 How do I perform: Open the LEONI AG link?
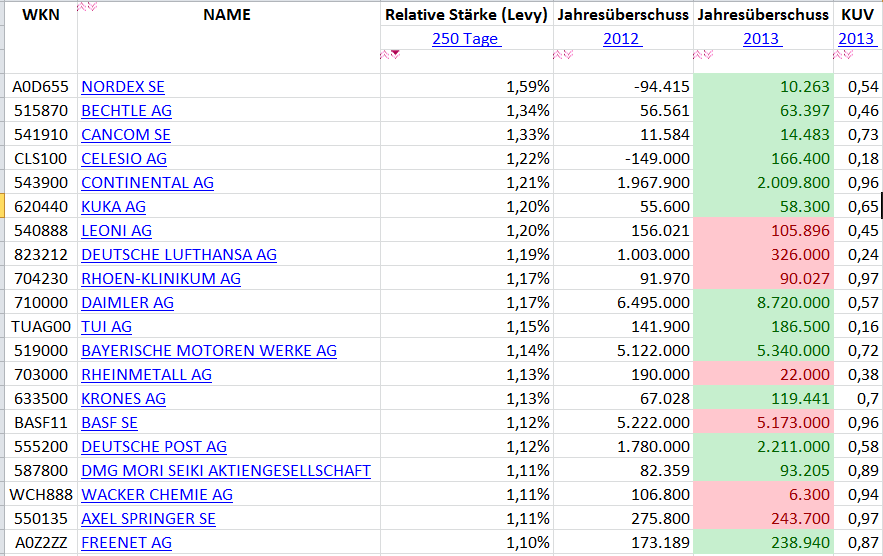click(x=117, y=231)
